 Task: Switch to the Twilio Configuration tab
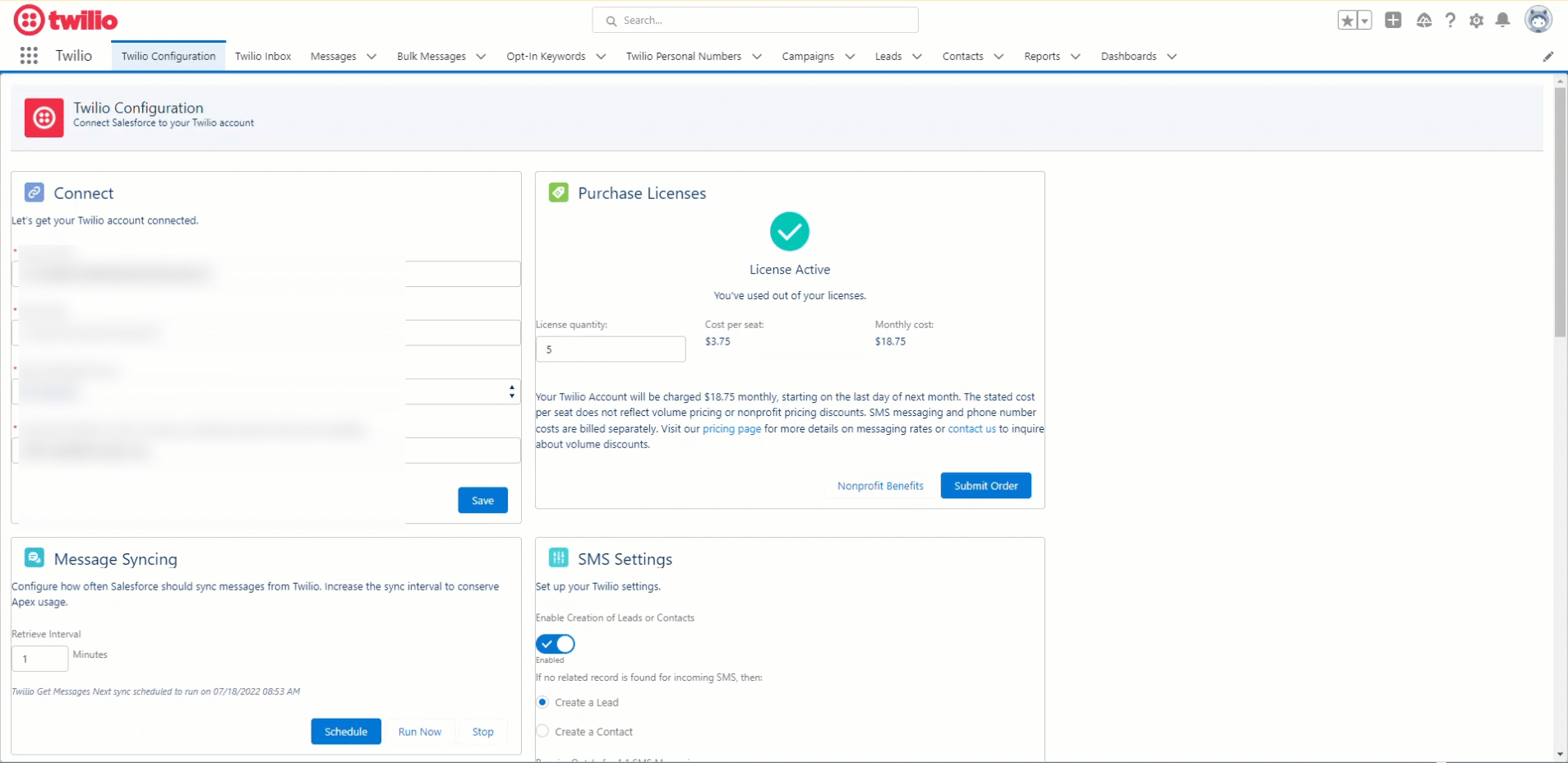[168, 56]
